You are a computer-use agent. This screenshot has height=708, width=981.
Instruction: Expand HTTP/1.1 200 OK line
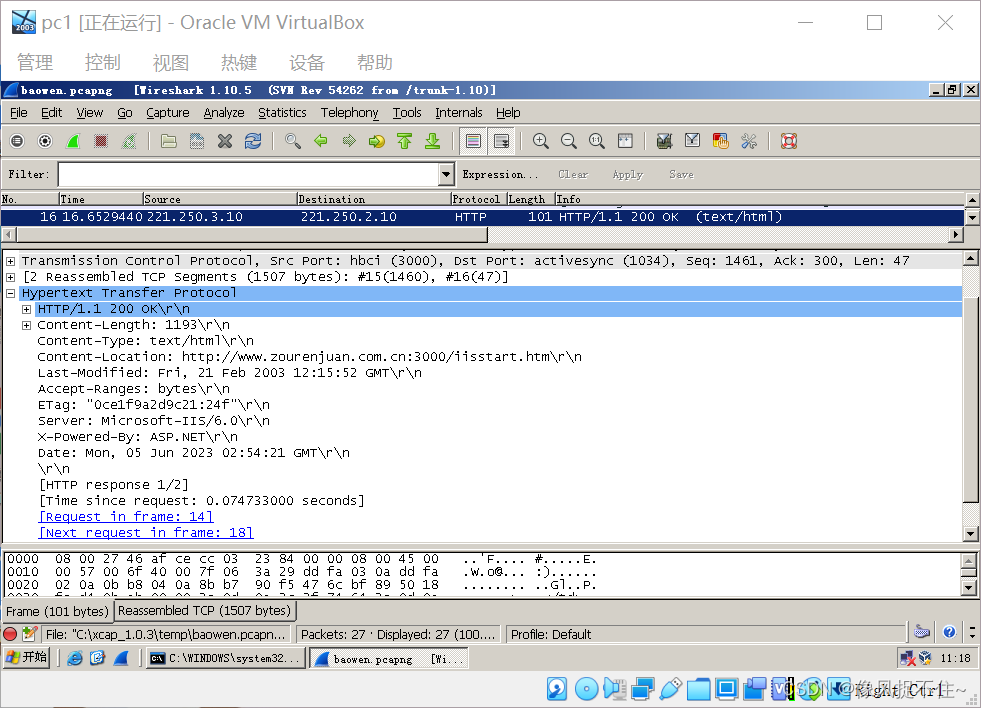point(26,309)
